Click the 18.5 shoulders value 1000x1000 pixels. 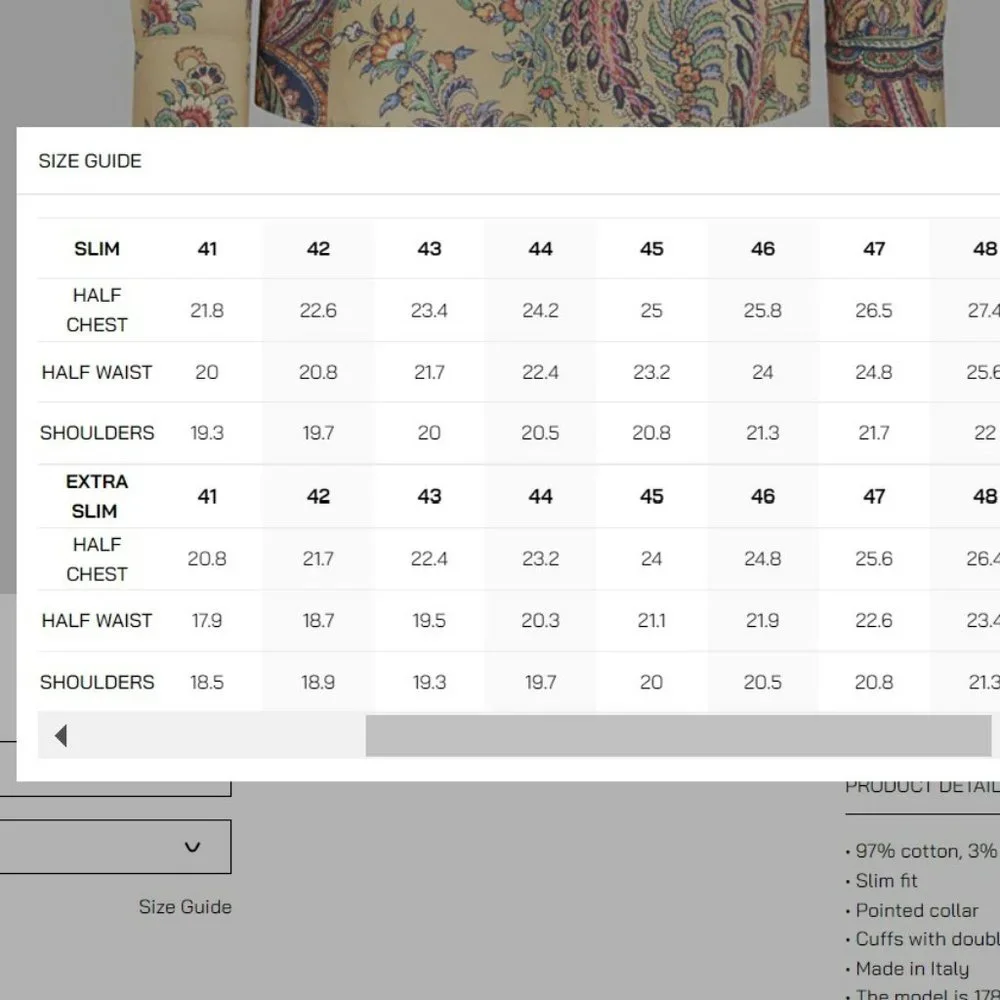tap(207, 682)
